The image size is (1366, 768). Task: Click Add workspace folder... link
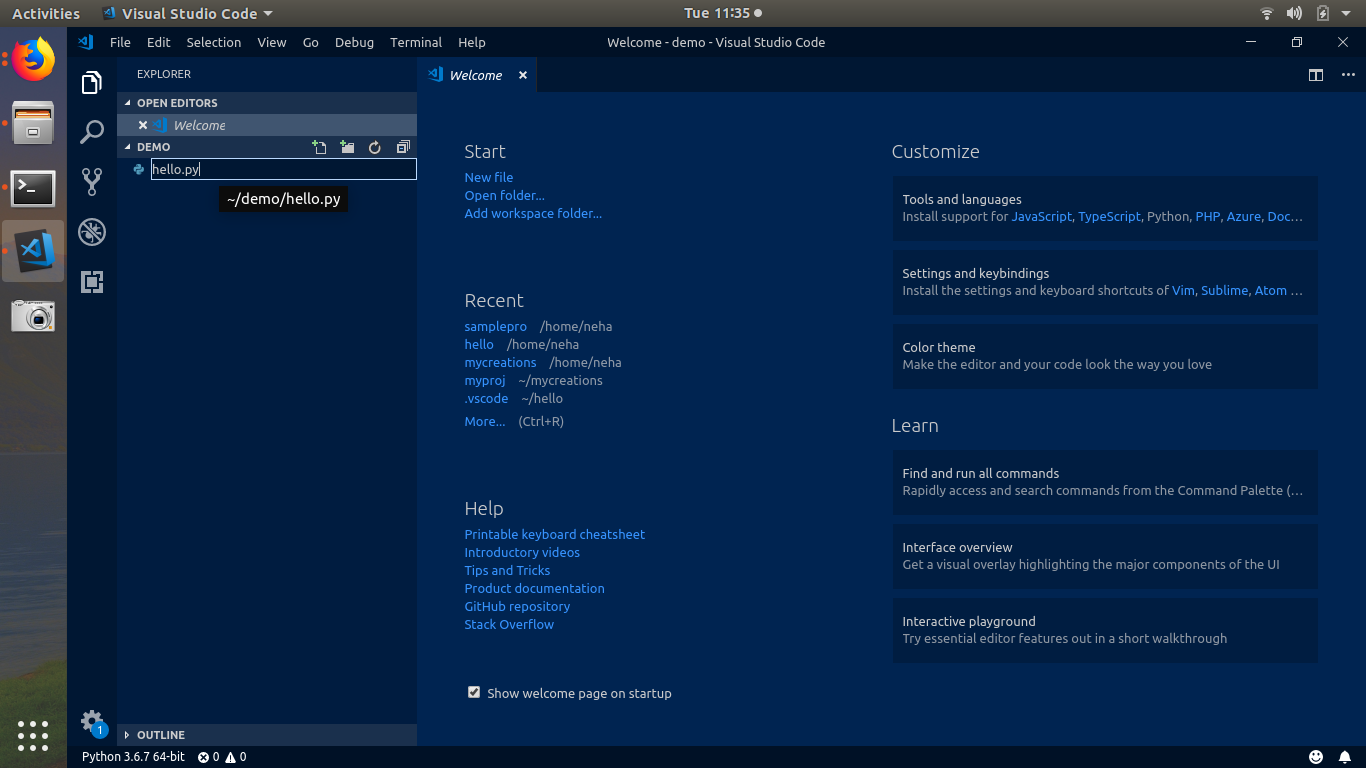533,213
